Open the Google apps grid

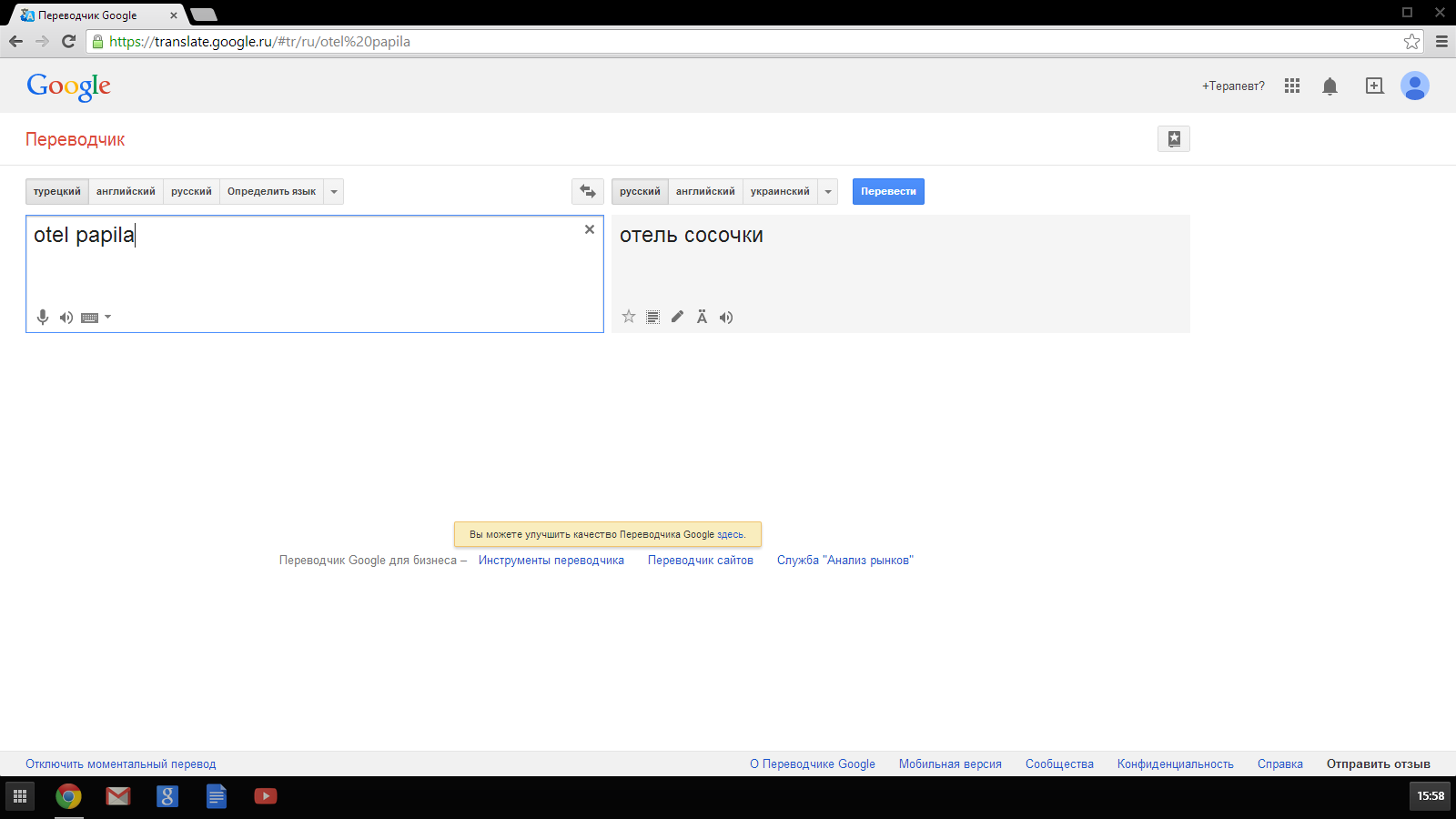[1292, 86]
